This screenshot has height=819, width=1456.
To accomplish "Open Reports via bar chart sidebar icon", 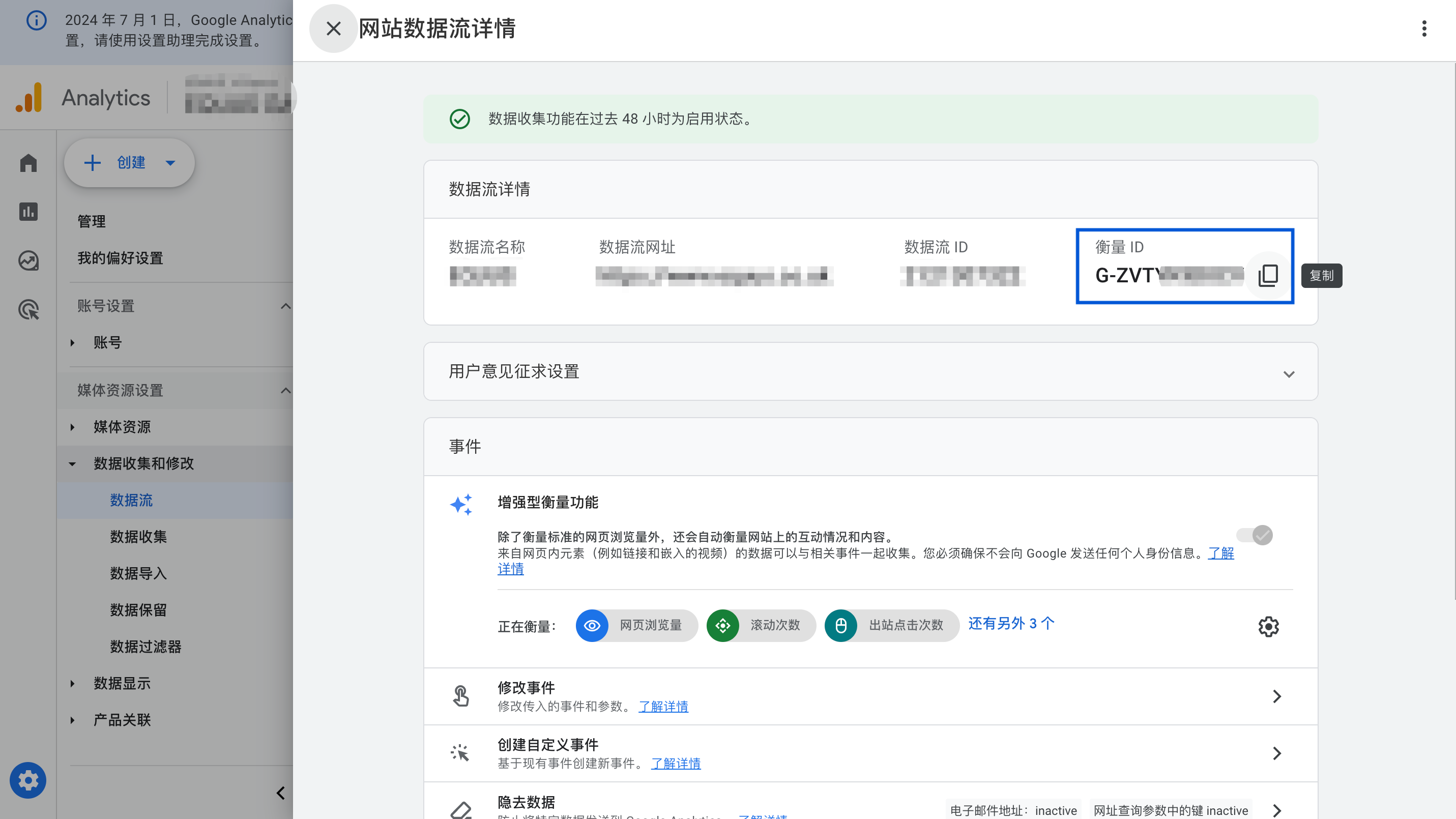I will [28, 212].
